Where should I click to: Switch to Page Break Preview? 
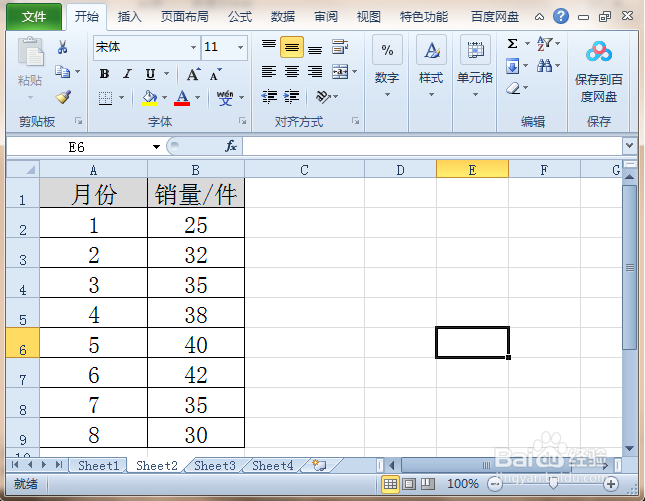428,484
